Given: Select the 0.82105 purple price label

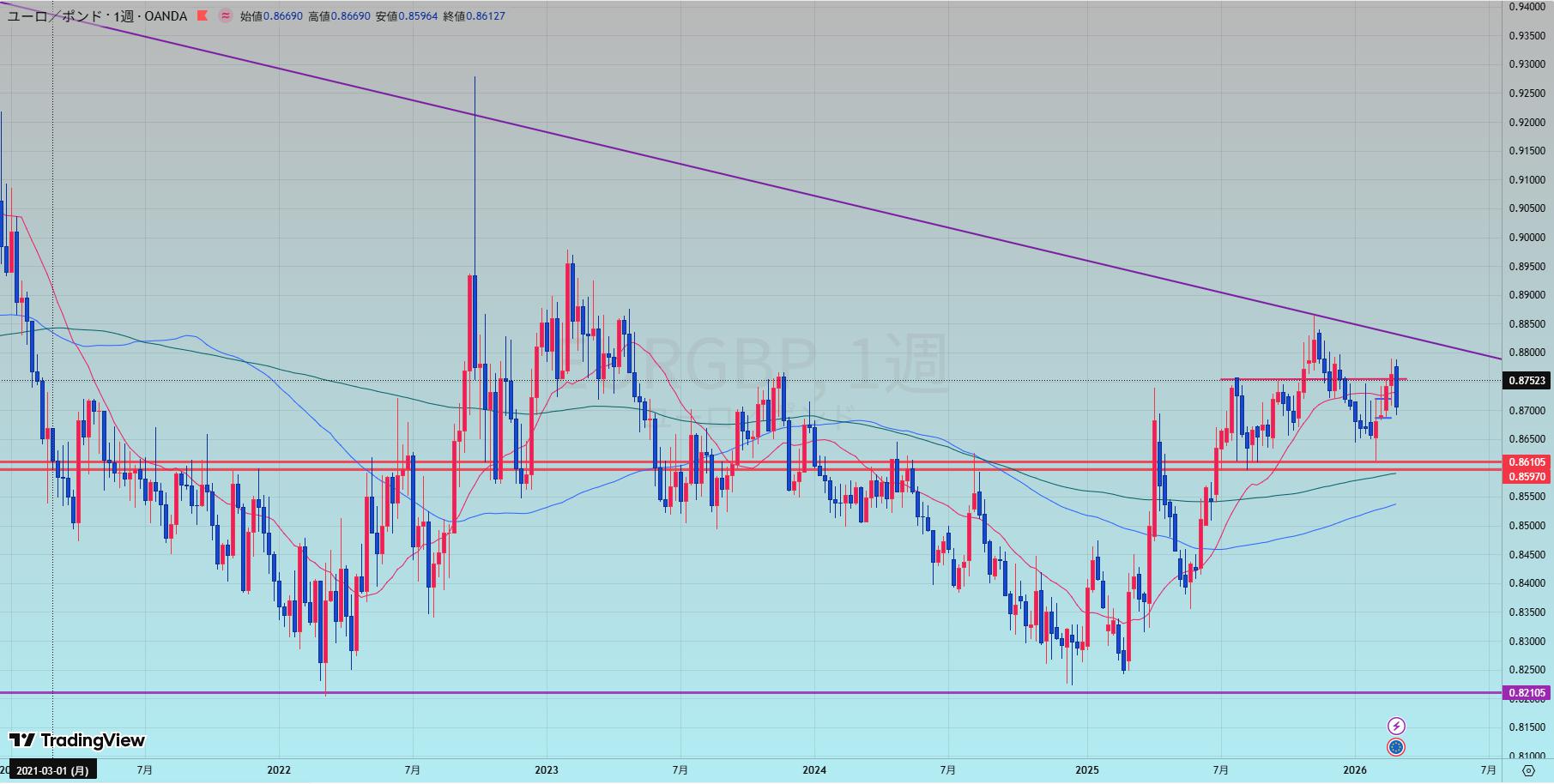Looking at the screenshot, I should coord(1527,693).
